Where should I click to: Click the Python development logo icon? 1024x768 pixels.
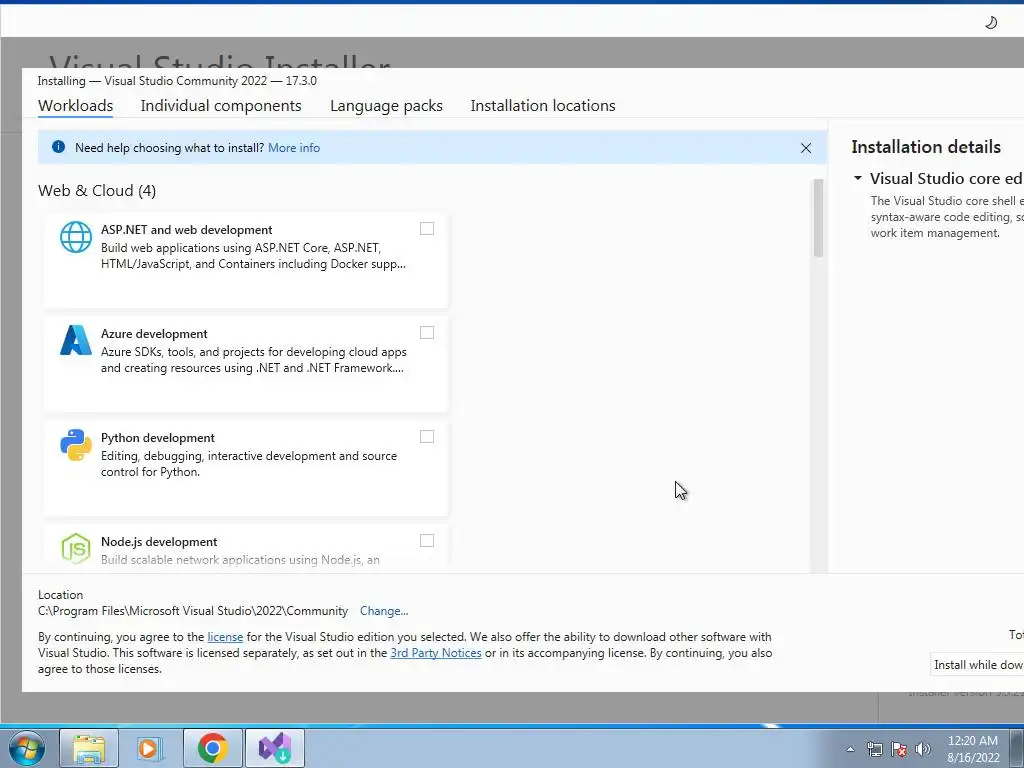point(76,445)
